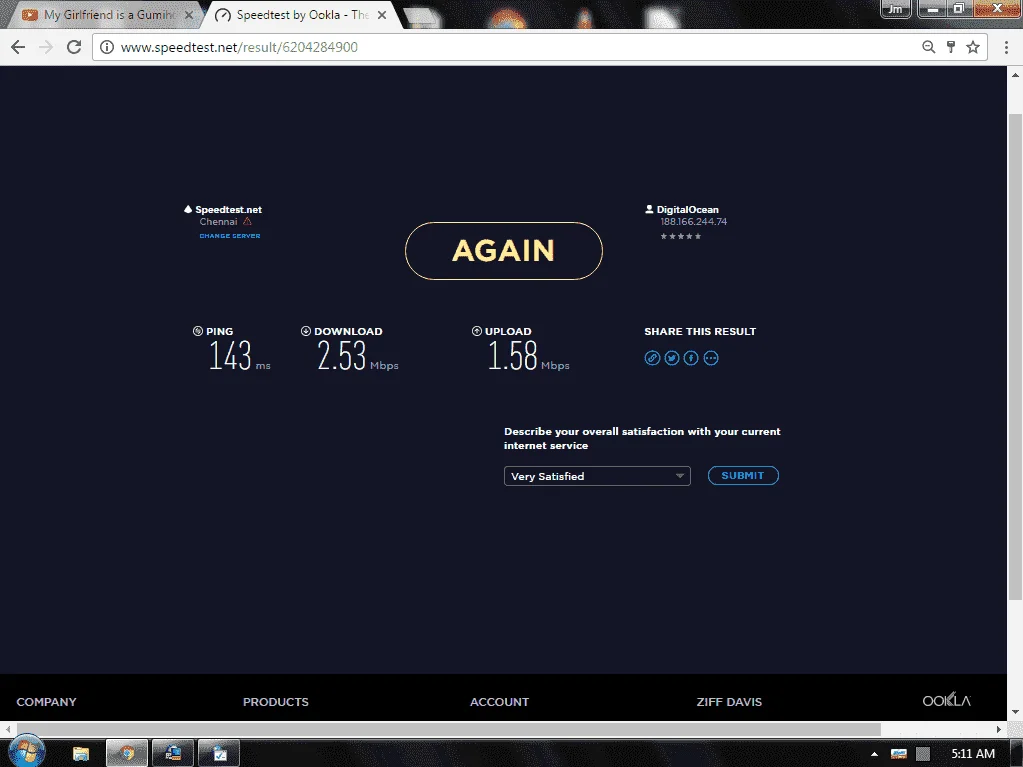
Task: Click the IP address 188.166.244.74
Action: [694, 222]
